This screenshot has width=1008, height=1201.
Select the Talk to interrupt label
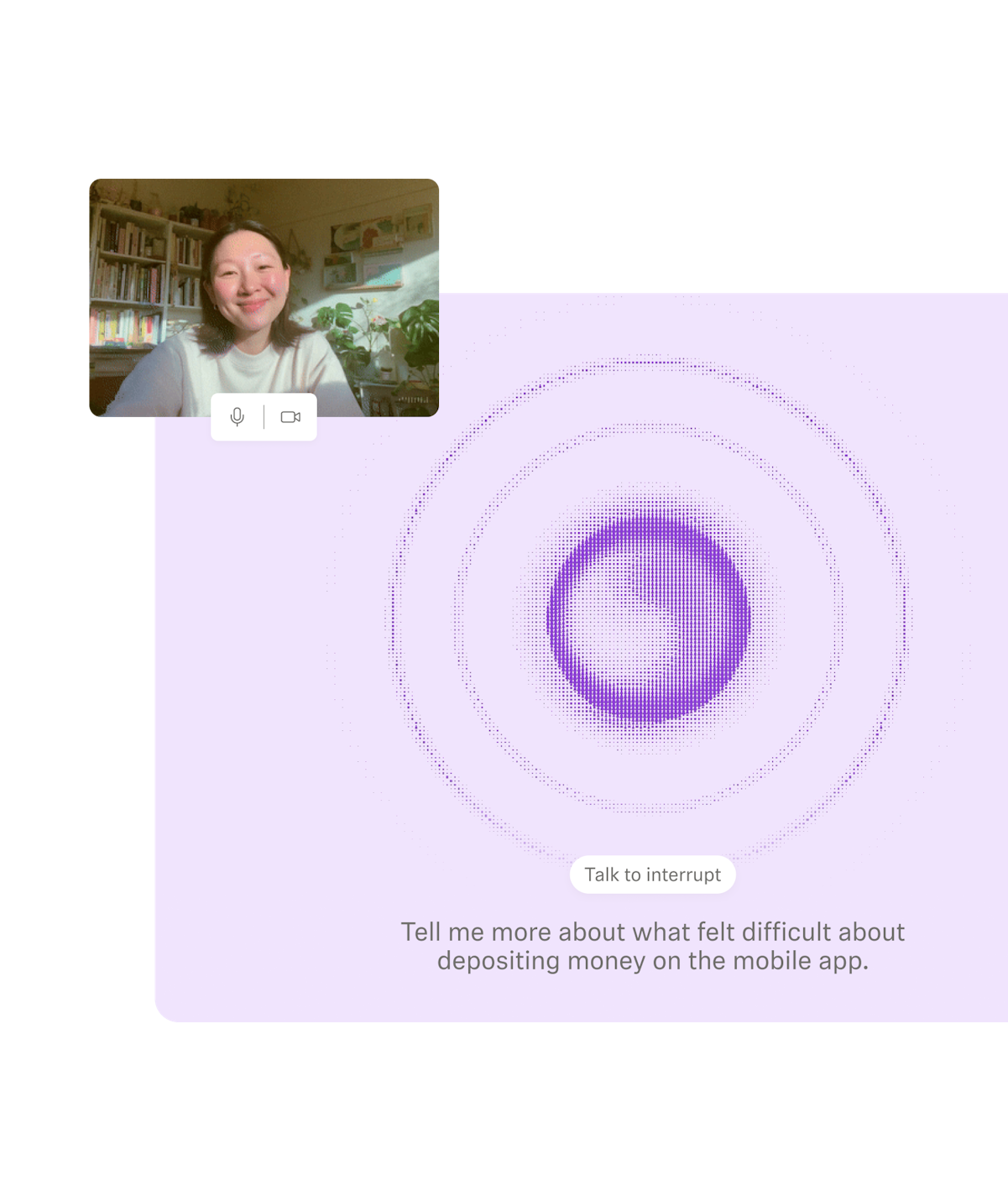click(653, 874)
